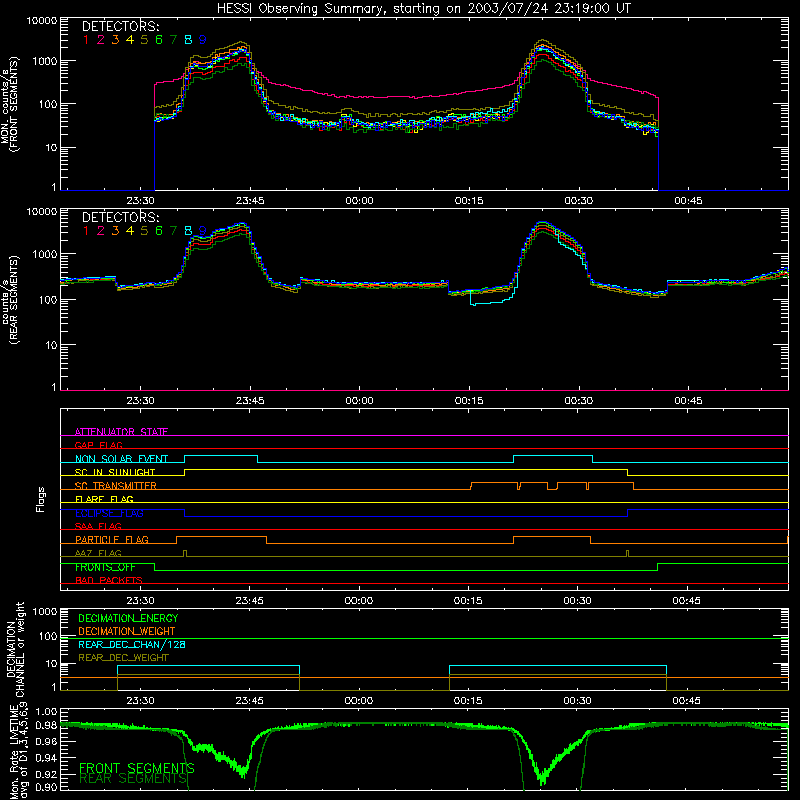Click the DECIMATION_ENERGY legend entry
Viewport: 800px width, 800px height.
tap(128, 618)
